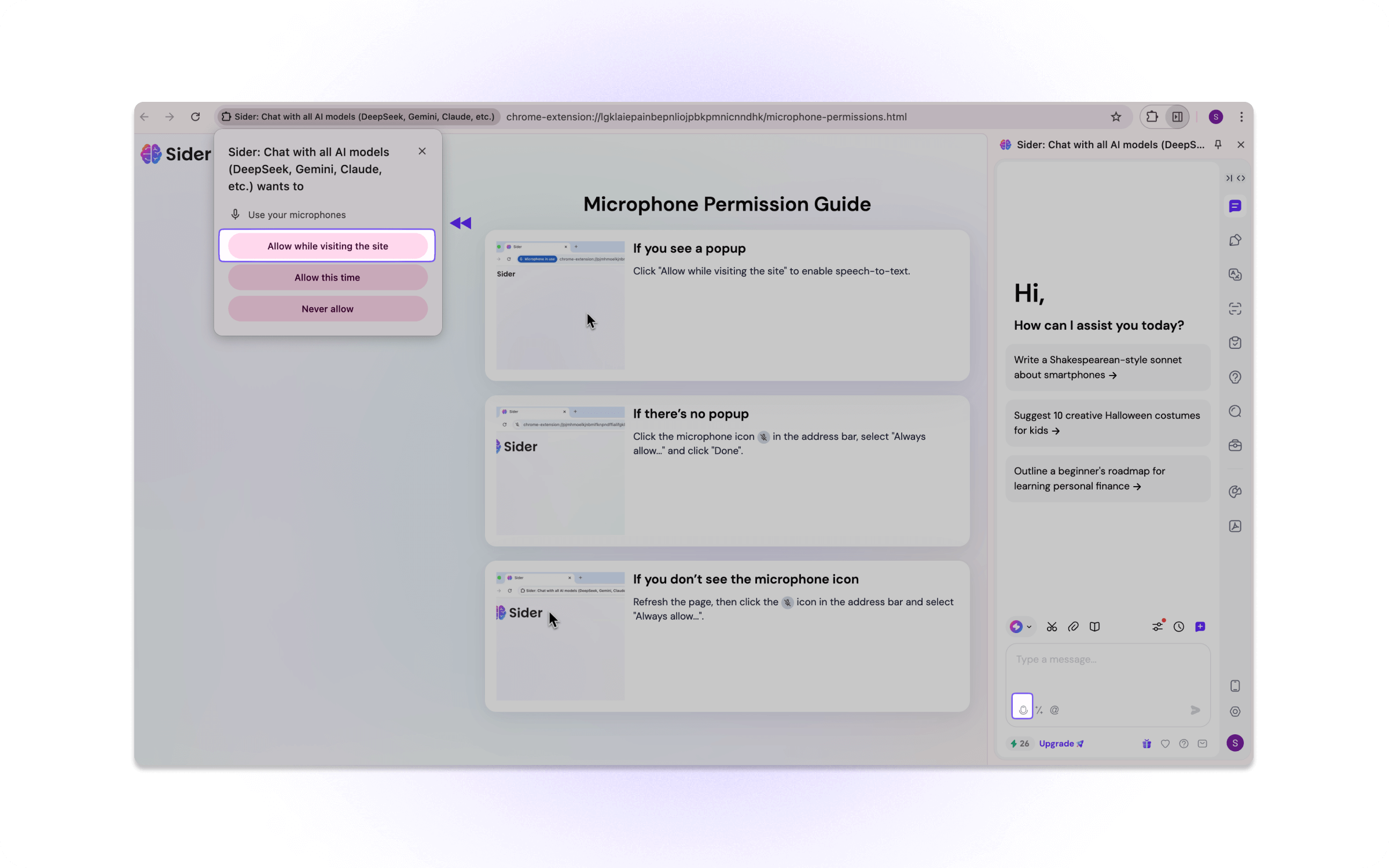Click the If you see a popup thumbnail
This screenshot has width=1389, height=868.
(560, 305)
